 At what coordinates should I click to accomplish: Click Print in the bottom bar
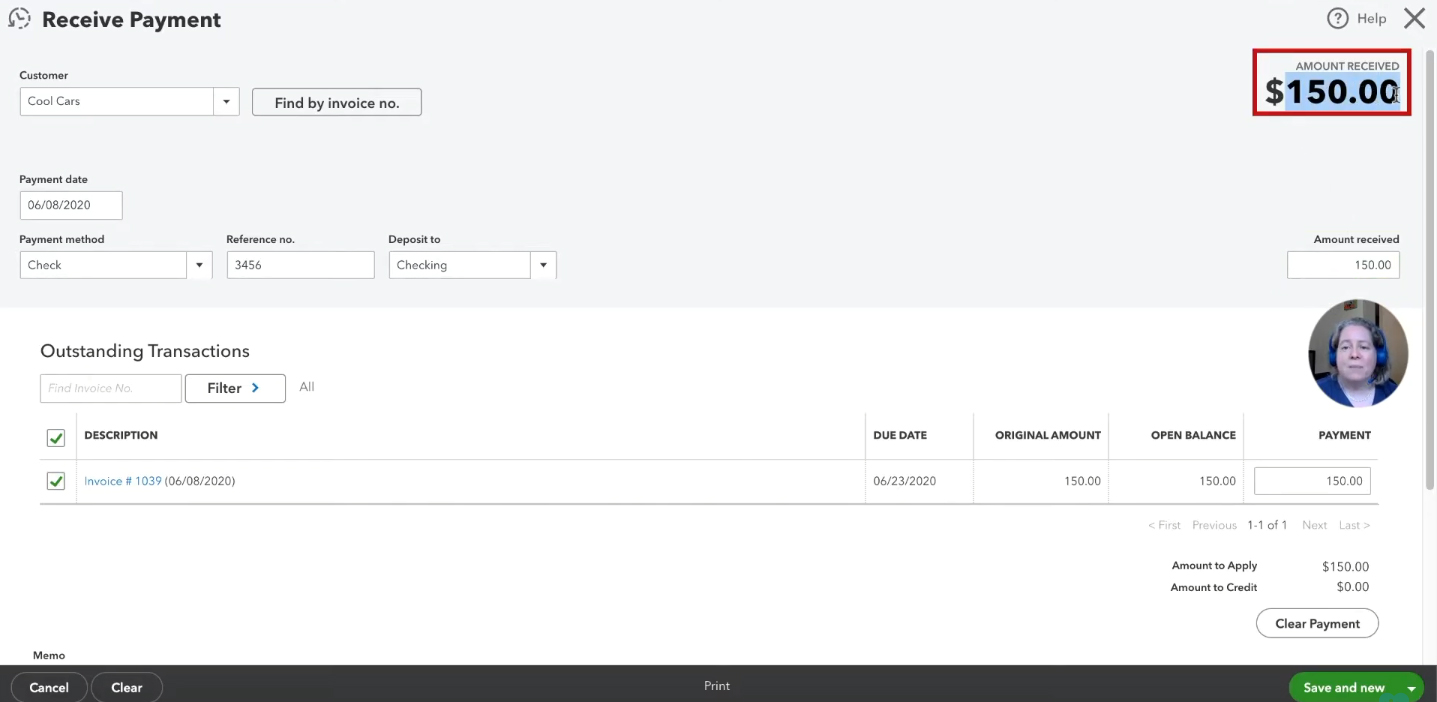(x=717, y=686)
